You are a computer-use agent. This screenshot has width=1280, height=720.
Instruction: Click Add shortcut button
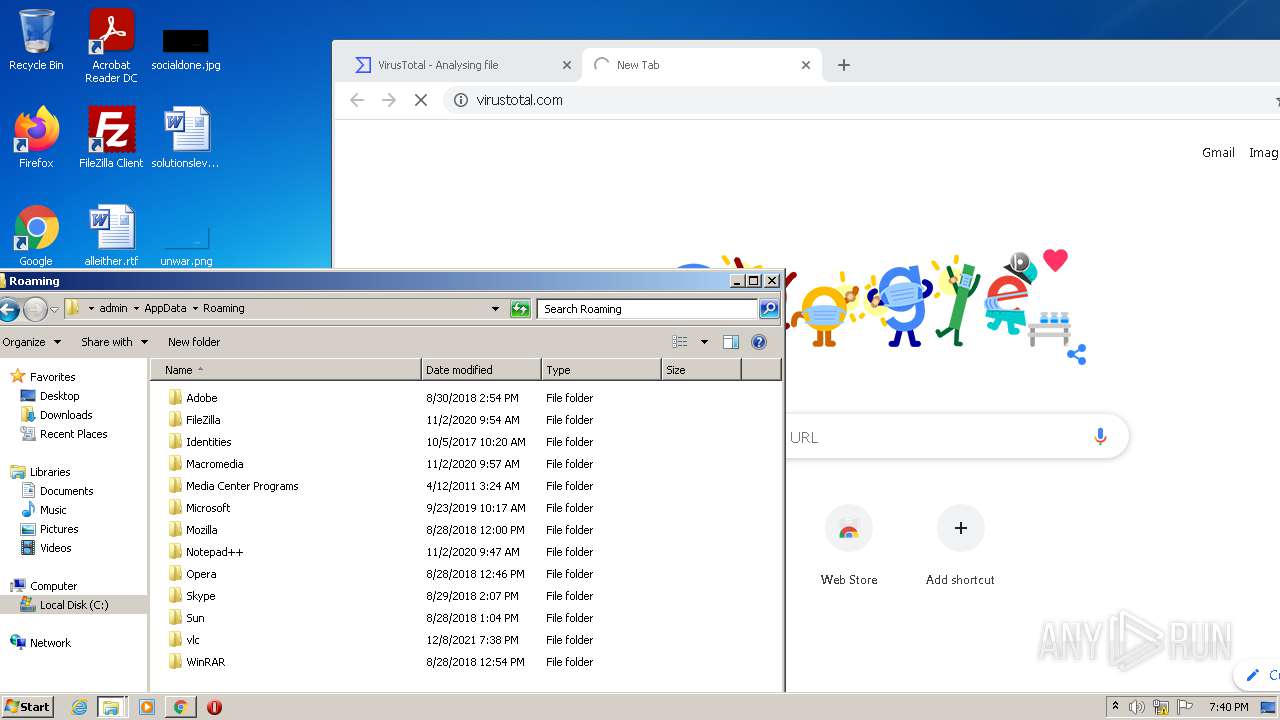pos(960,546)
